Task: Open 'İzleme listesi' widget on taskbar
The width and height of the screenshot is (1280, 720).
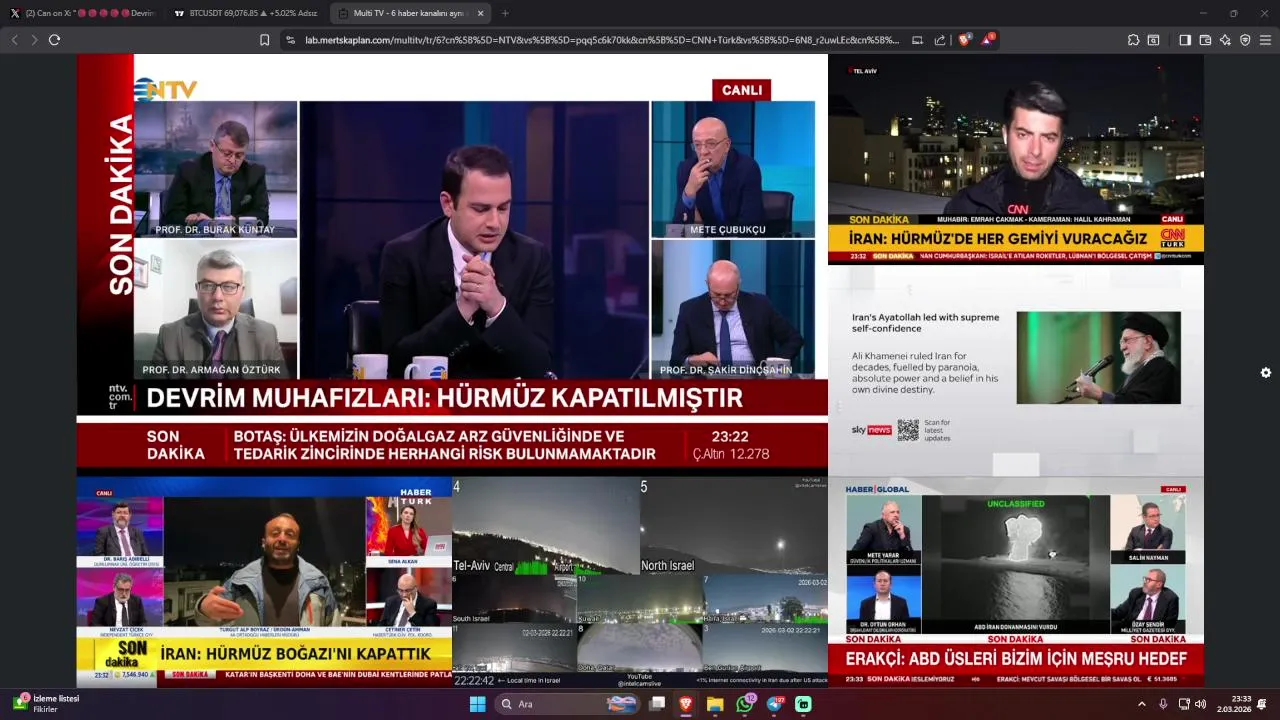Action: pyautogui.click(x=48, y=703)
